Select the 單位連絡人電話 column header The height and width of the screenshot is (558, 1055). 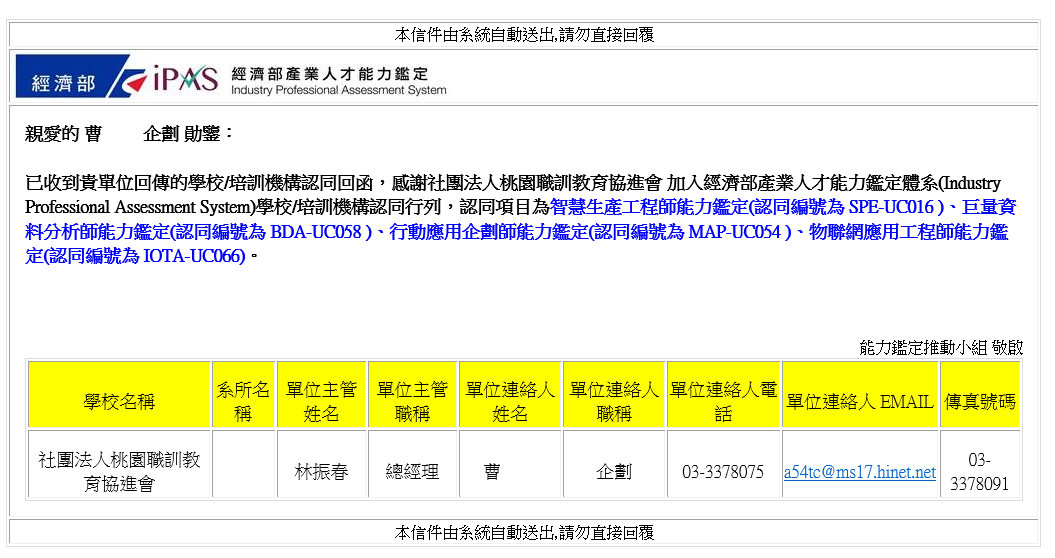(723, 395)
